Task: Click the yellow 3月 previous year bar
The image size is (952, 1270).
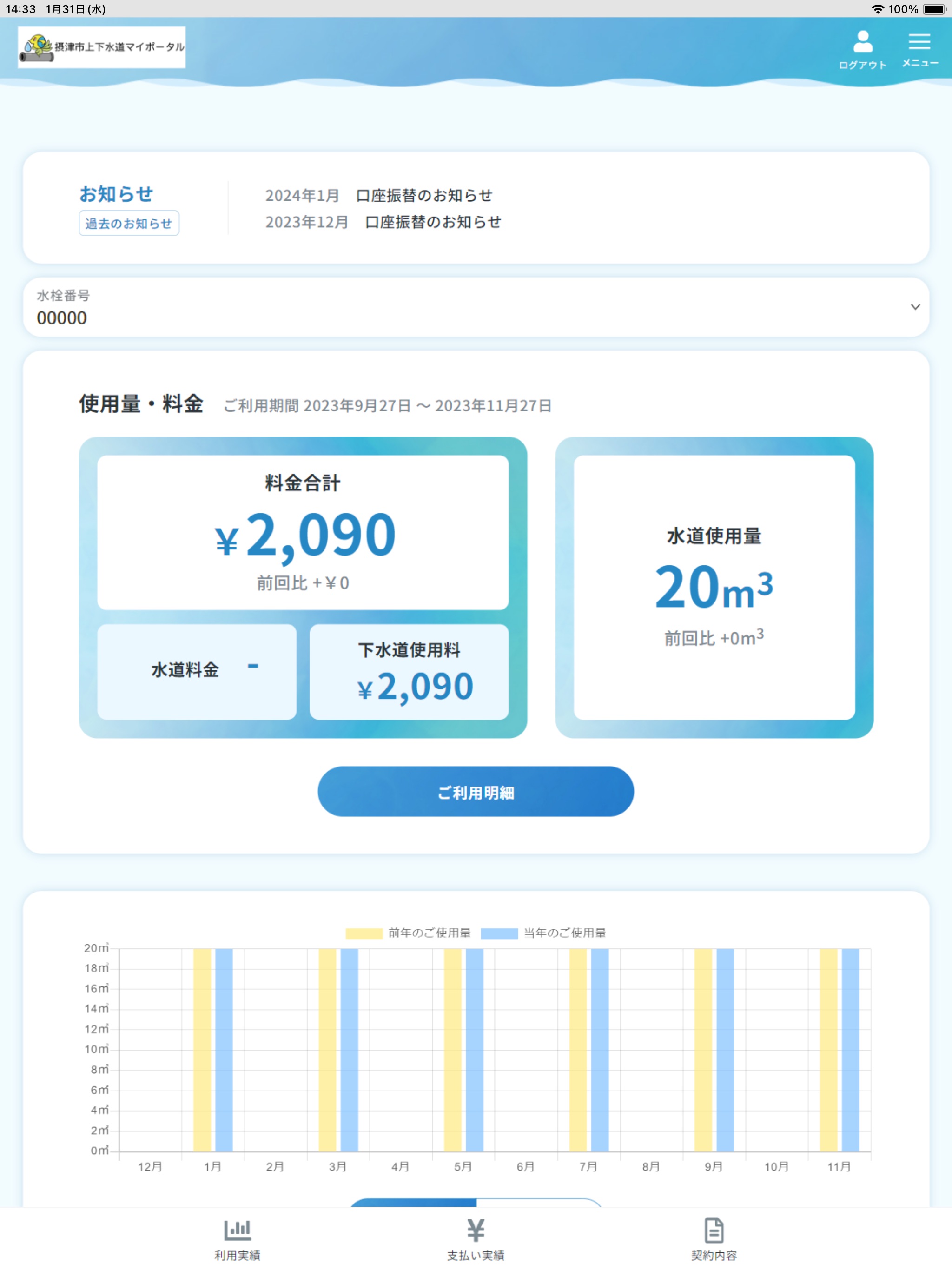Action: click(x=327, y=1050)
